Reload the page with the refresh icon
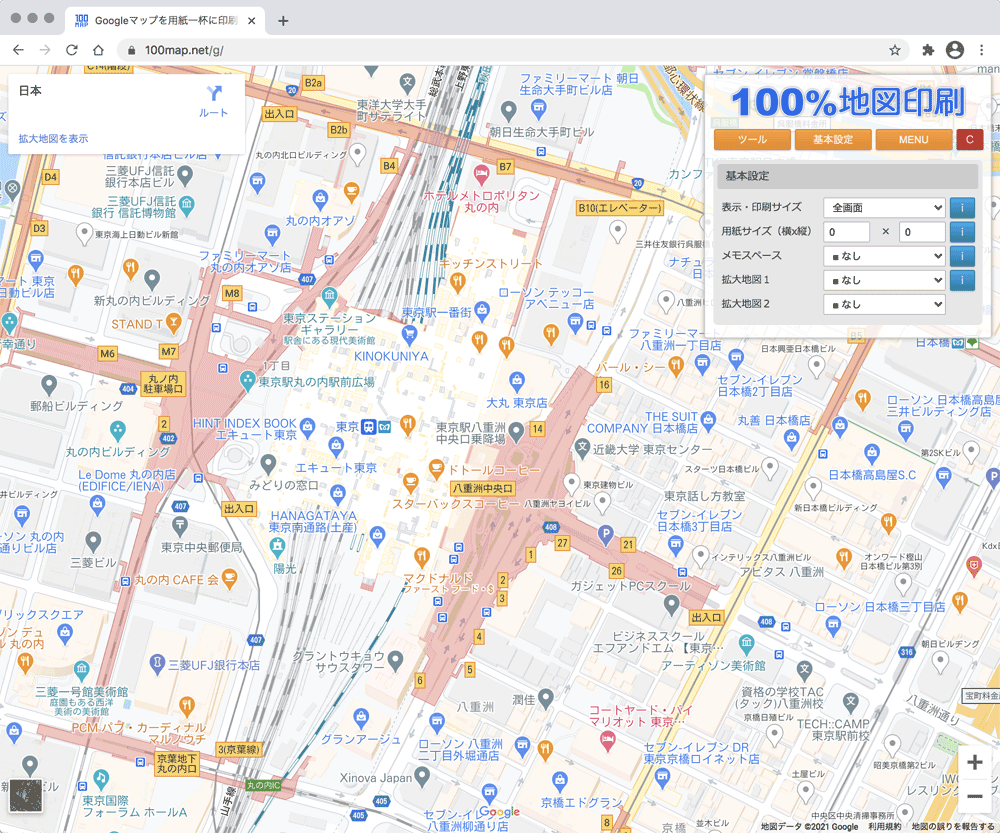 pos(69,48)
